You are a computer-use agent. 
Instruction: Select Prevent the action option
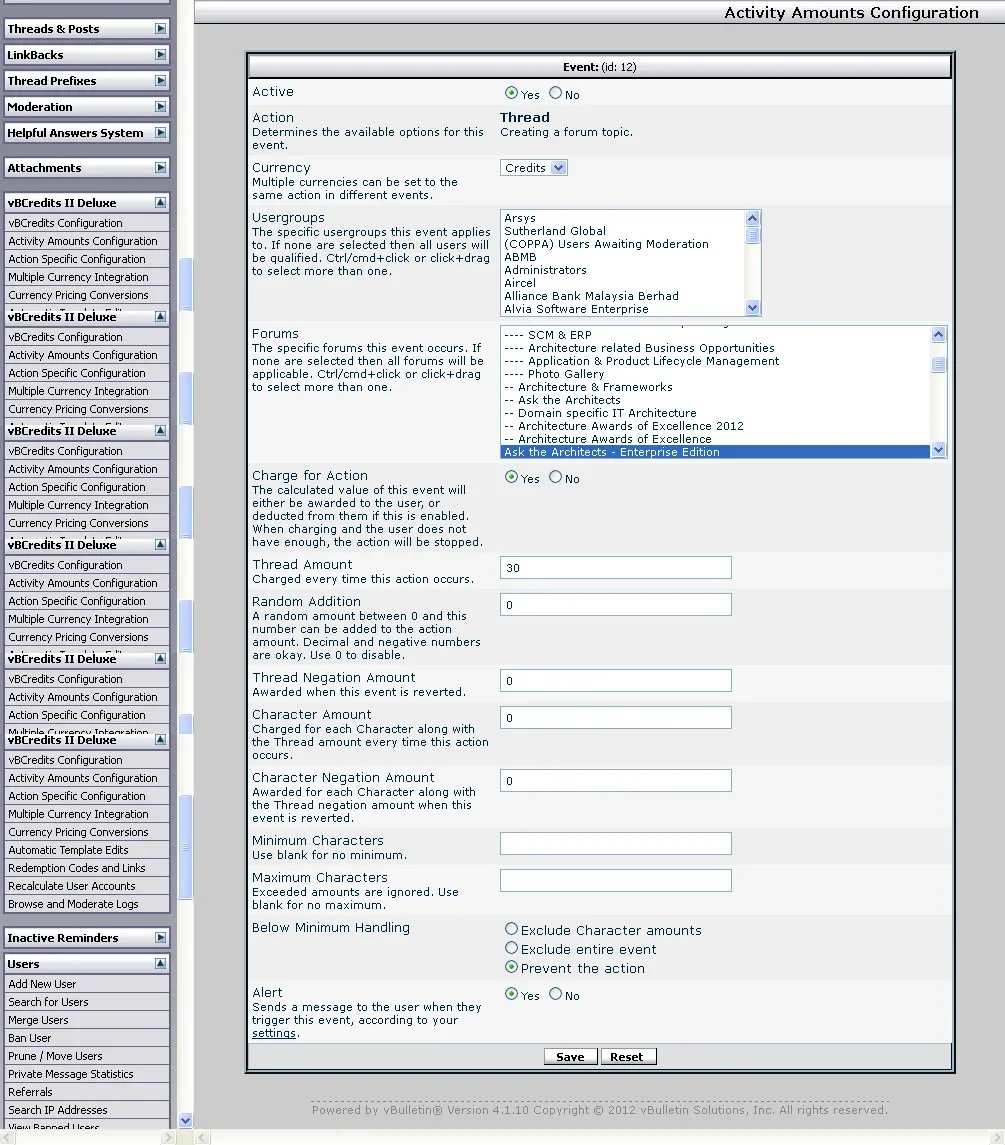[511, 967]
